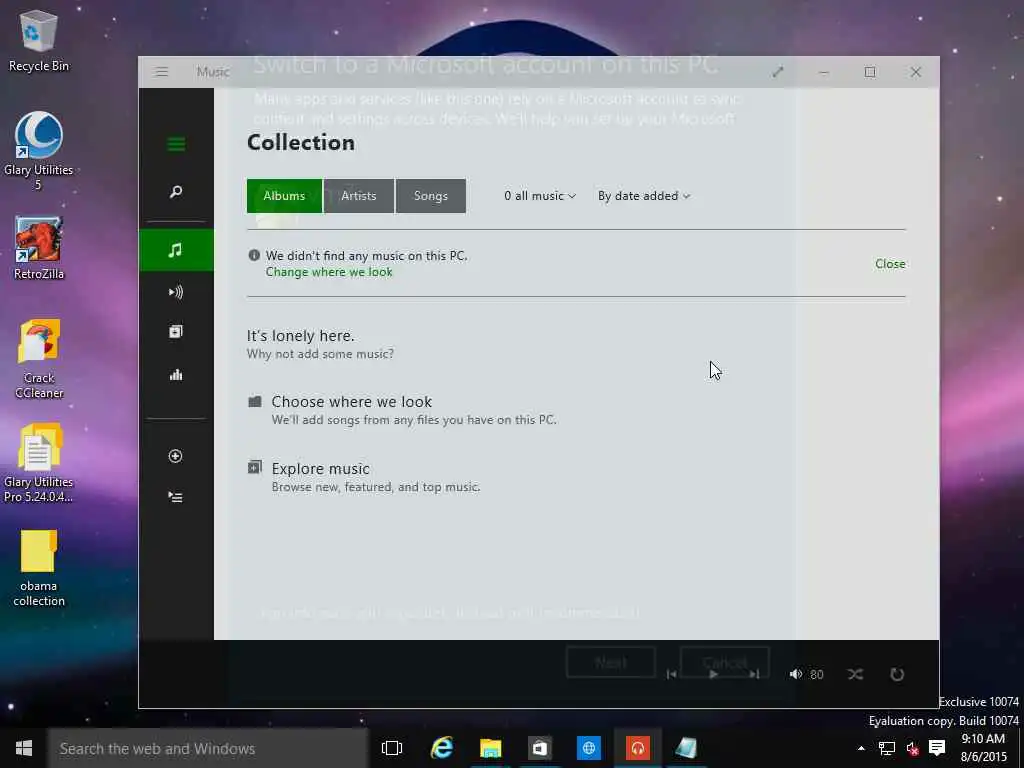1024x768 pixels.
Task: Expand the 'By date added' sort dropdown
Action: click(x=644, y=196)
